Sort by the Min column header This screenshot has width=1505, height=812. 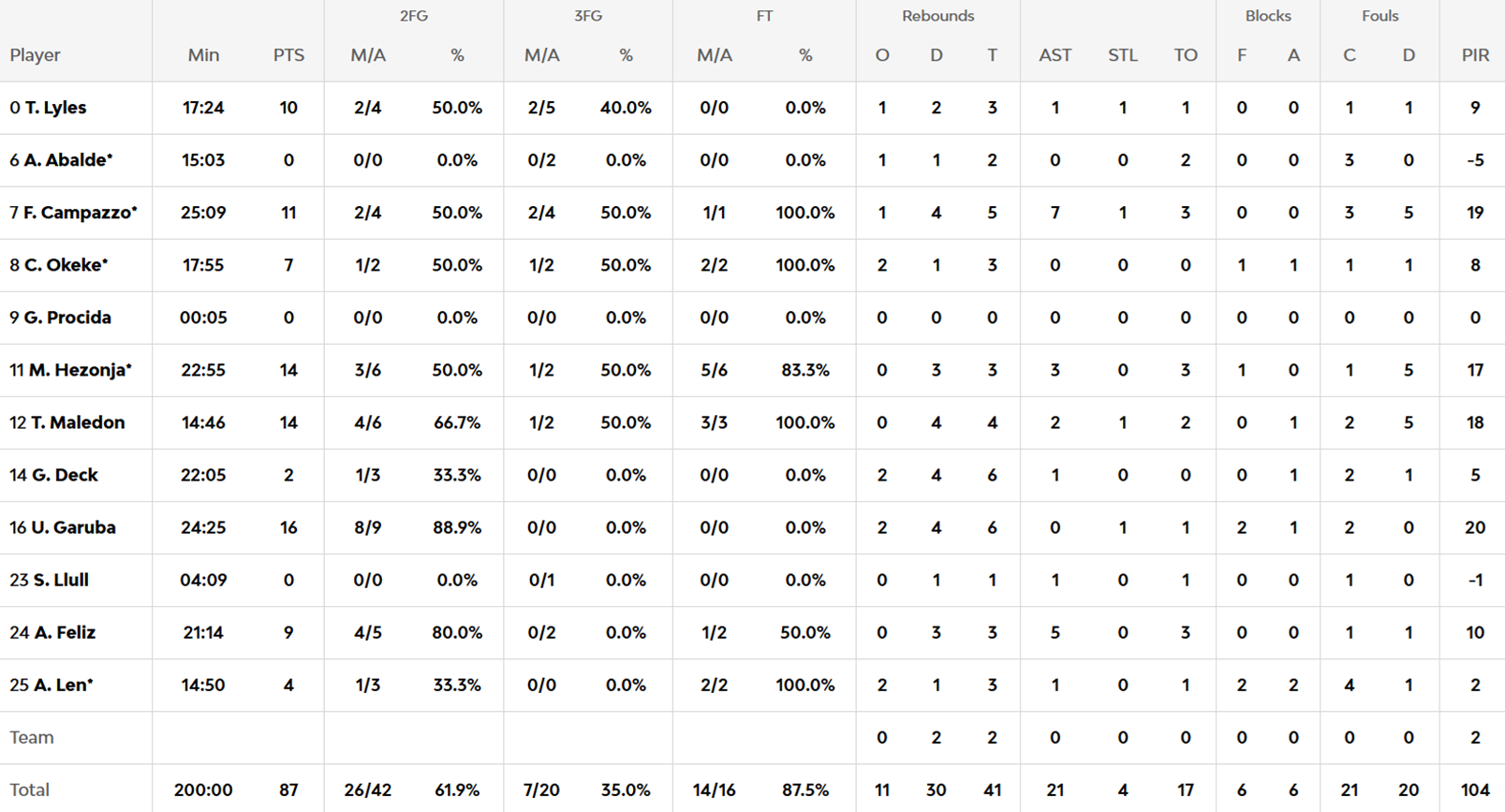tap(203, 55)
